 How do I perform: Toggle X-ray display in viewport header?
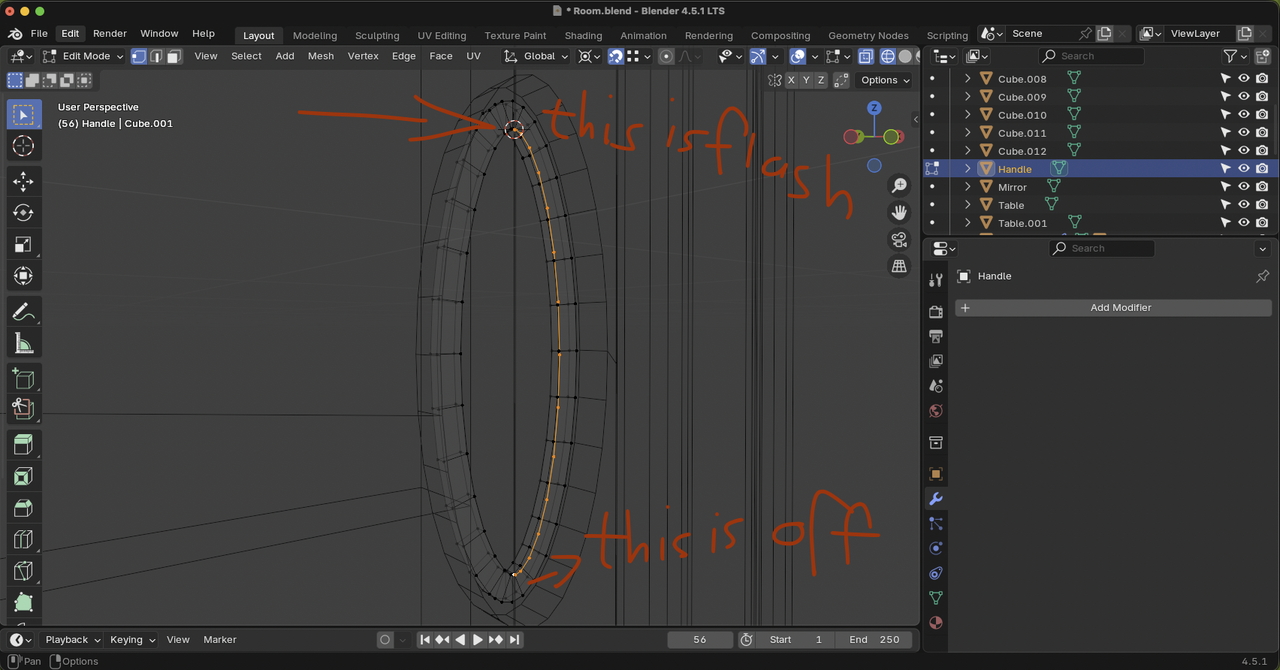866,56
